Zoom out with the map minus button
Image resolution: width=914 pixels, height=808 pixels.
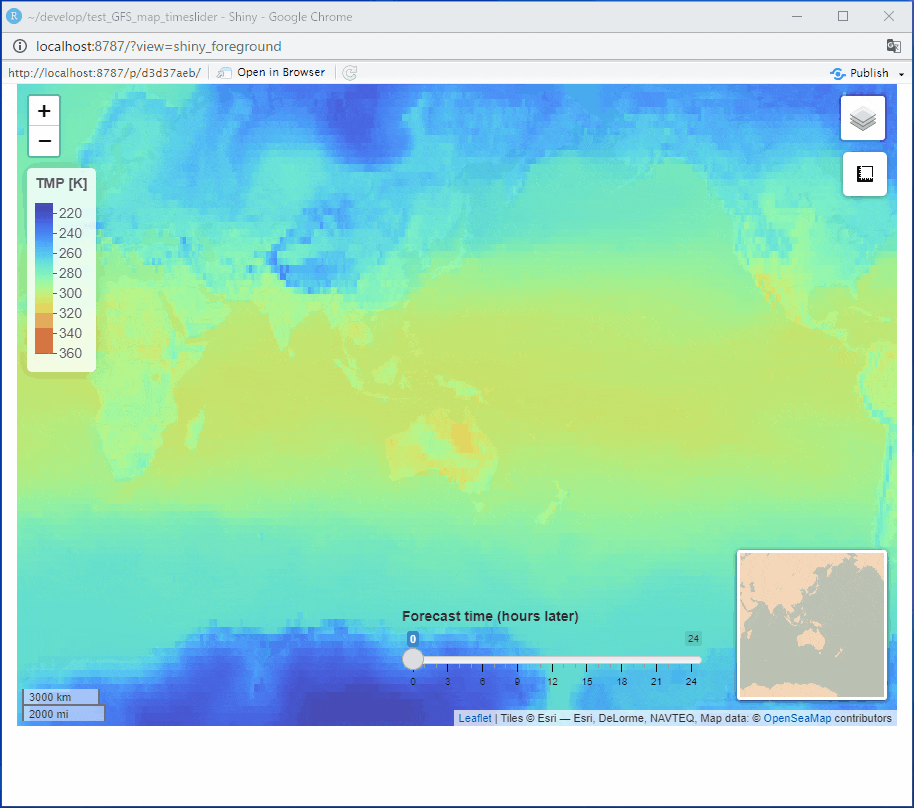[x=44, y=141]
